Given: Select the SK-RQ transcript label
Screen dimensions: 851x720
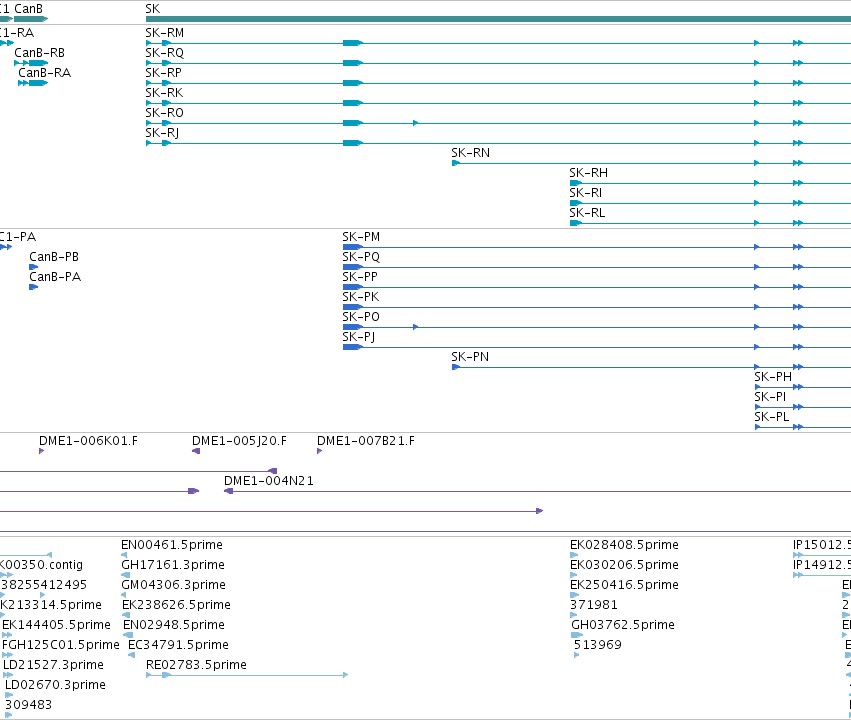Looking at the screenshot, I should click(164, 53).
